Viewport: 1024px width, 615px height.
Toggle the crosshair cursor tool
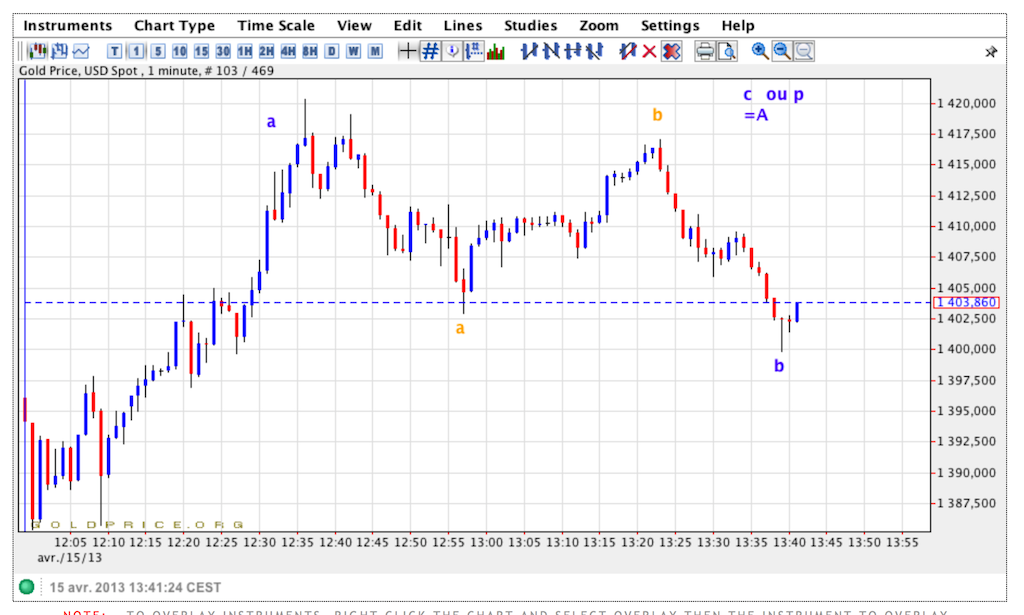pyautogui.click(x=407, y=51)
